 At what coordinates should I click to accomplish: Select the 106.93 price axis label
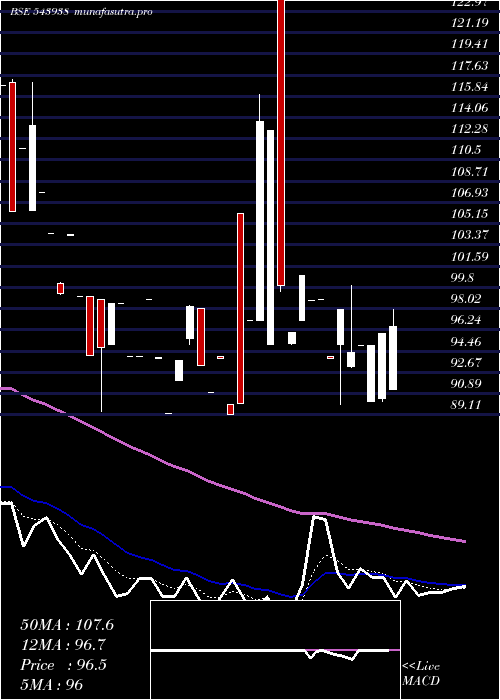tap(469, 192)
